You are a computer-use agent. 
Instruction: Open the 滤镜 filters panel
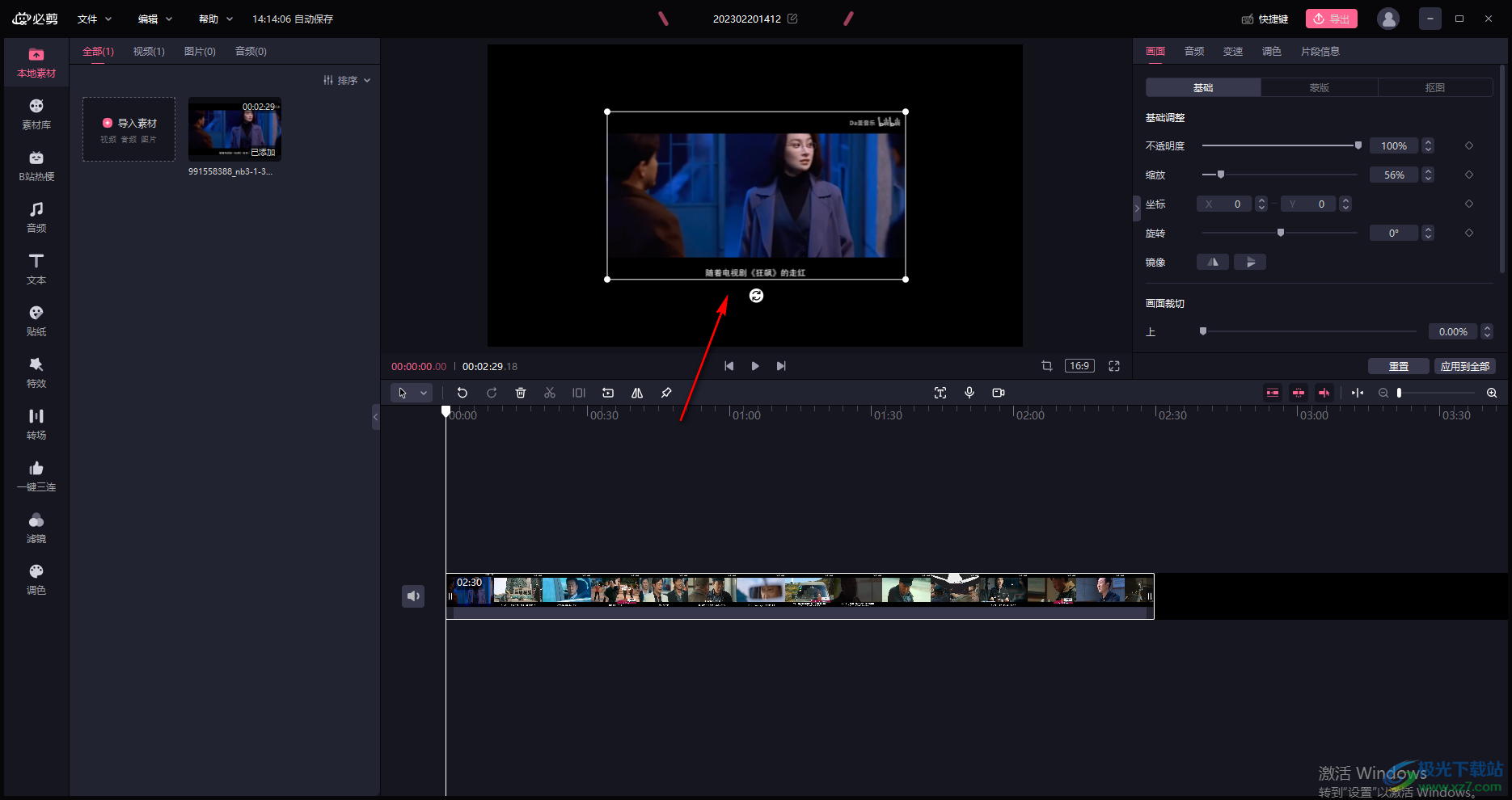36,528
